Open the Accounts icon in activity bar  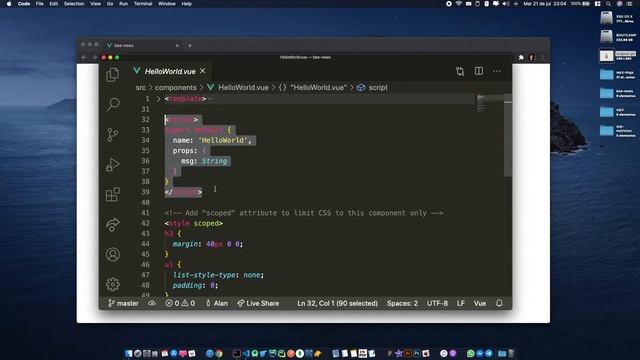113,255
